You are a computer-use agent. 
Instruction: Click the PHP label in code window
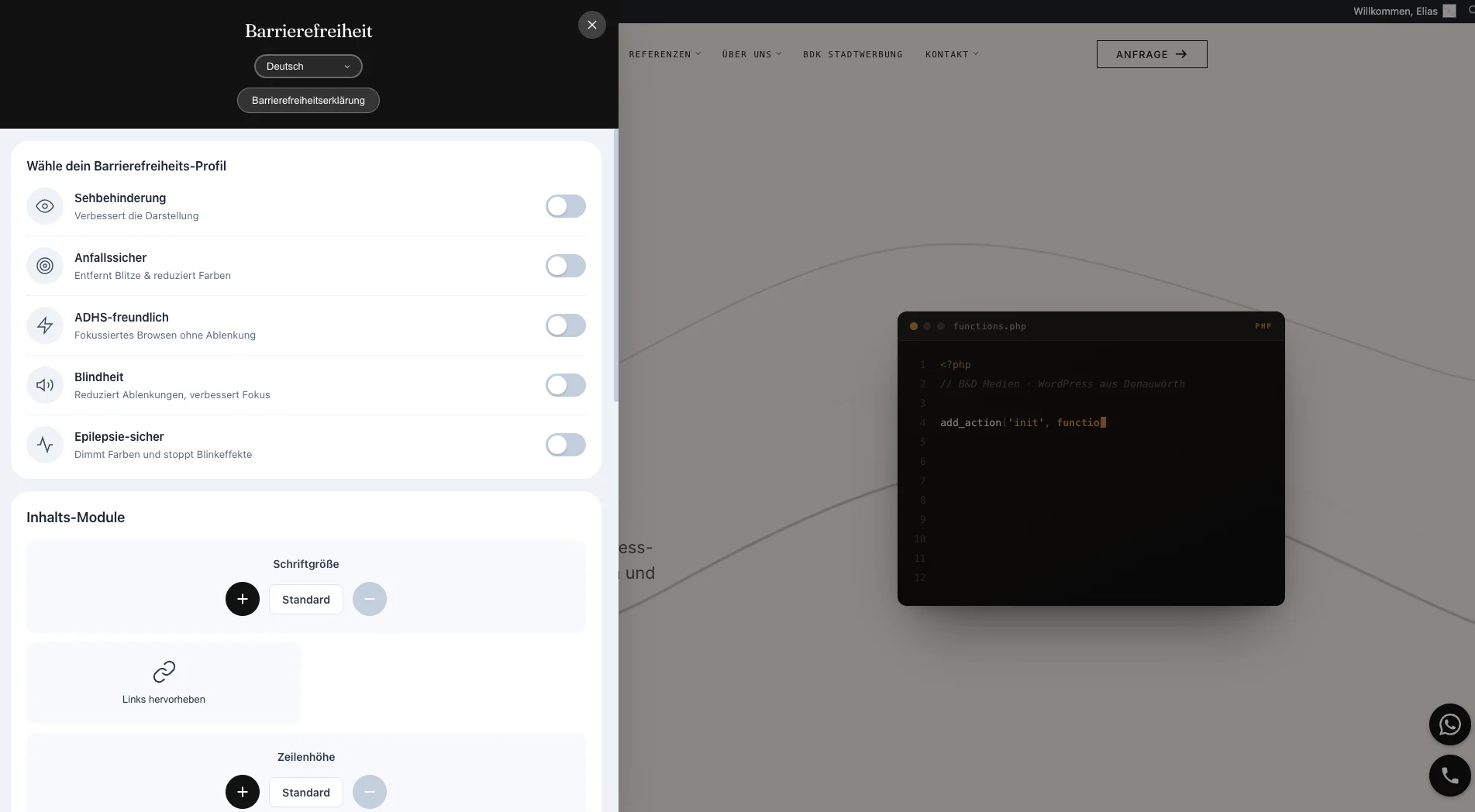[x=1263, y=326]
